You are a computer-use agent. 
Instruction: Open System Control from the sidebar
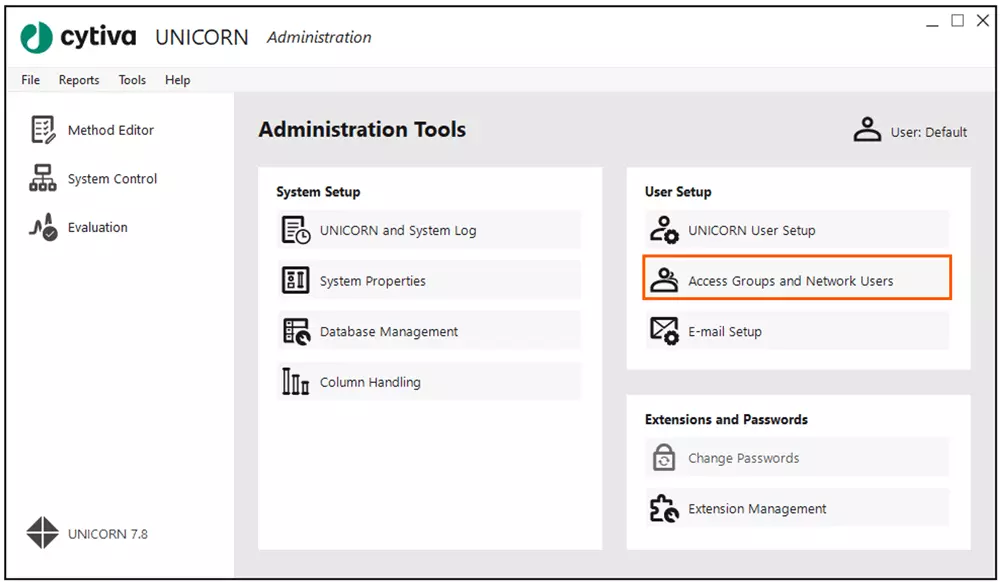pos(110,179)
